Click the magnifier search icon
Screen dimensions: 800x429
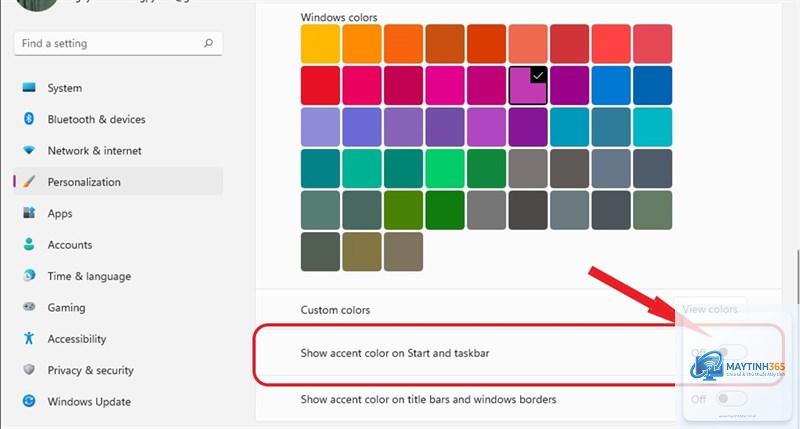(208, 43)
